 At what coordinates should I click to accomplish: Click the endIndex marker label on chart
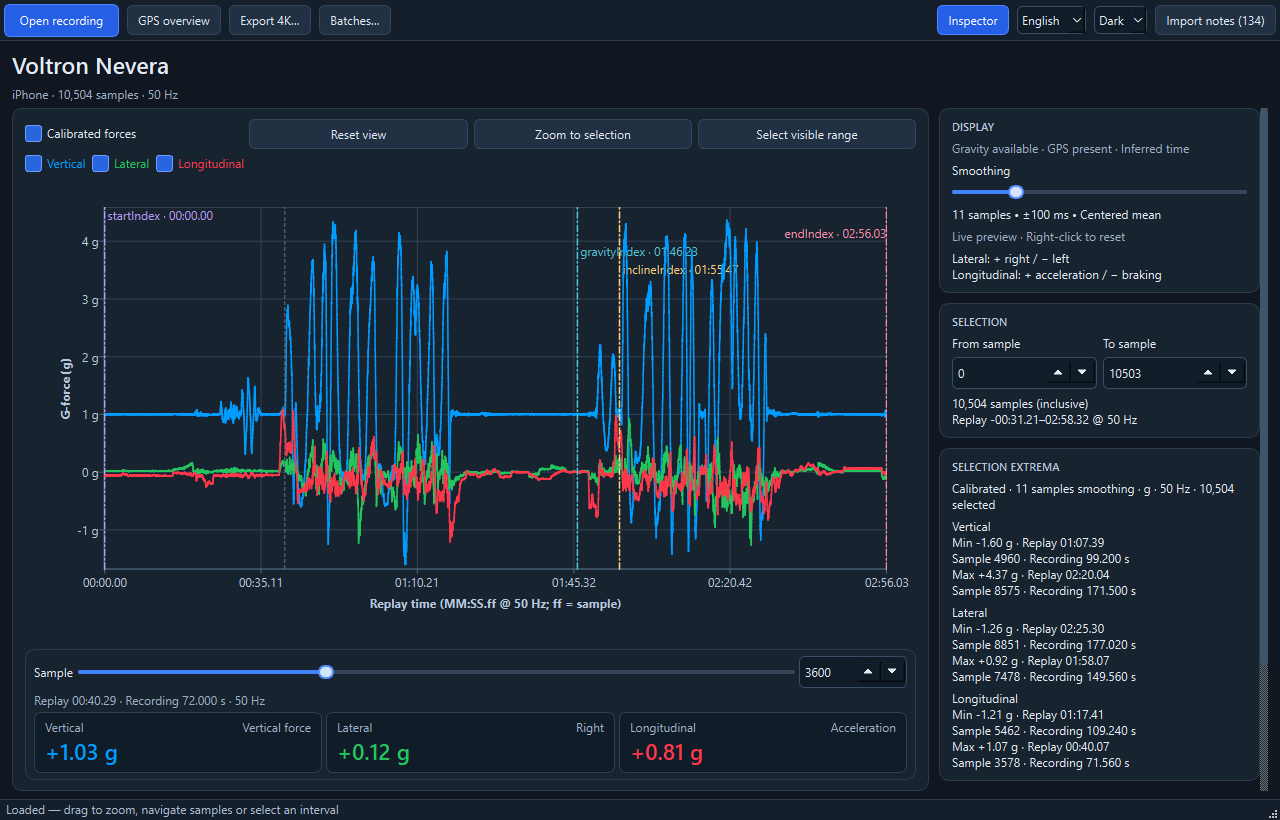click(x=835, y=234)
